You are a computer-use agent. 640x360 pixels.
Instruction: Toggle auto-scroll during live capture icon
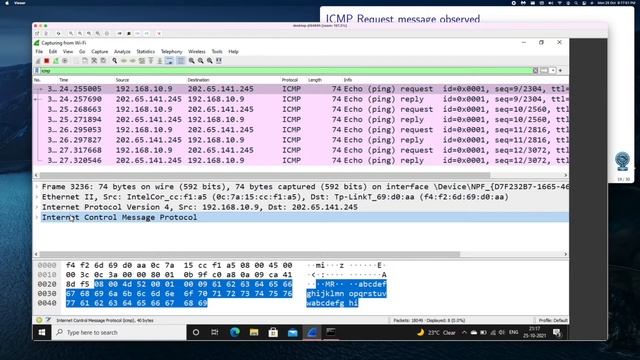tap(169, 61)
